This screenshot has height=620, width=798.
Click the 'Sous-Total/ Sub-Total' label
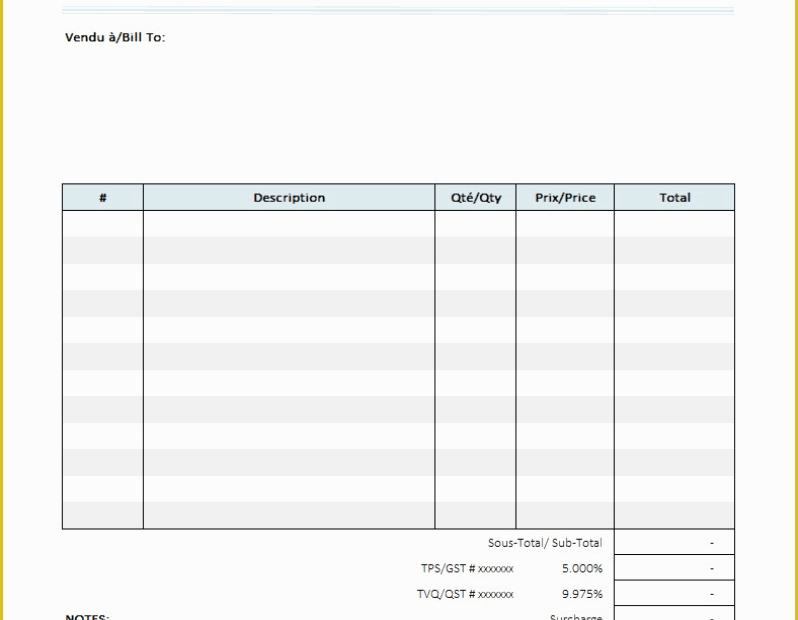[545, 543]
